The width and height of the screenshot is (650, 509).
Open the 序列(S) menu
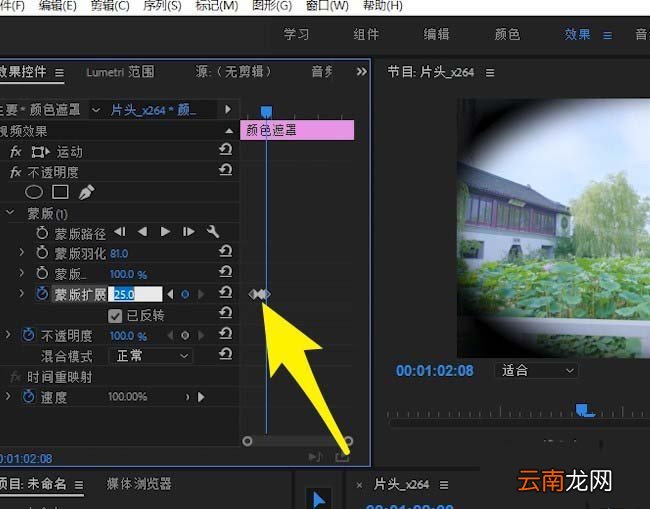[x=162, y=6]
